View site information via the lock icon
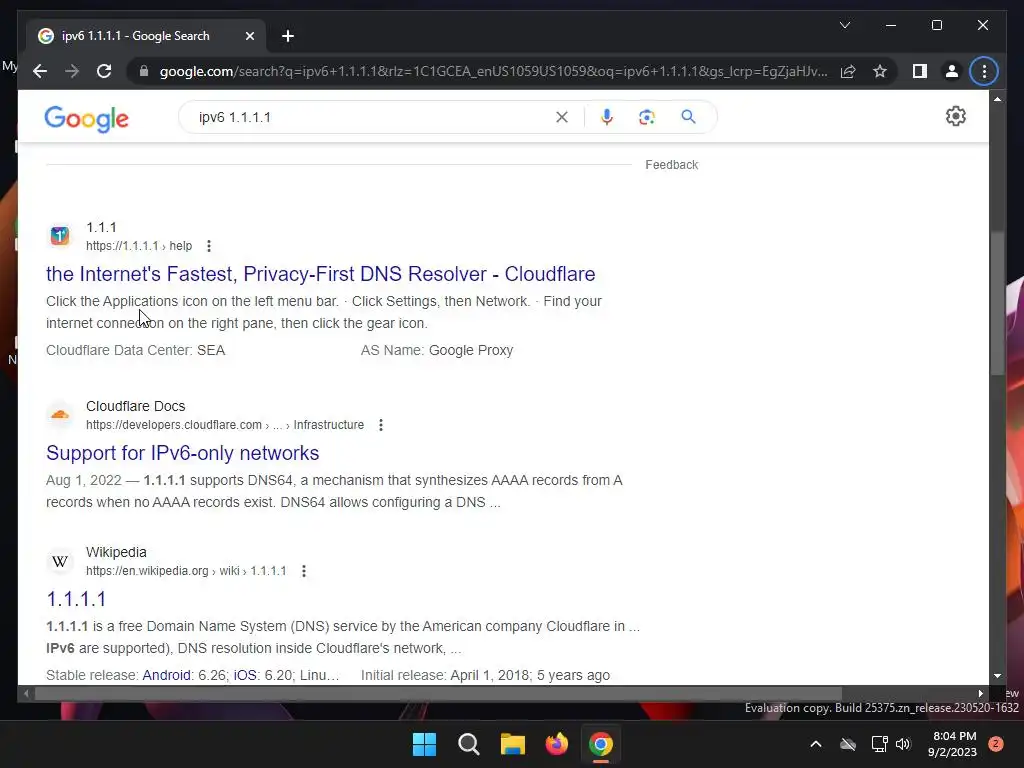1024x768 pixels. coord(144,71)
